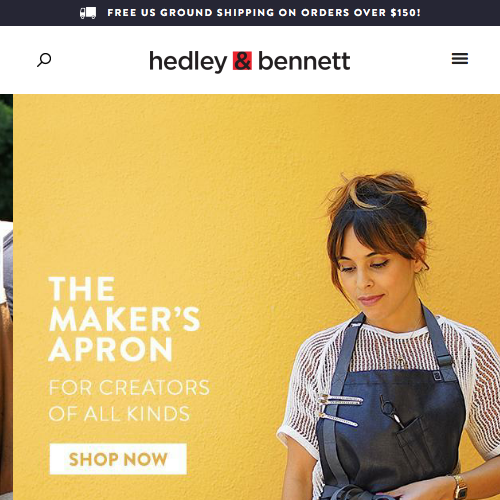Click the word bennett in the logo
Image resolution: width=500 pixels, height=500 pixels.
click(304, 61)
